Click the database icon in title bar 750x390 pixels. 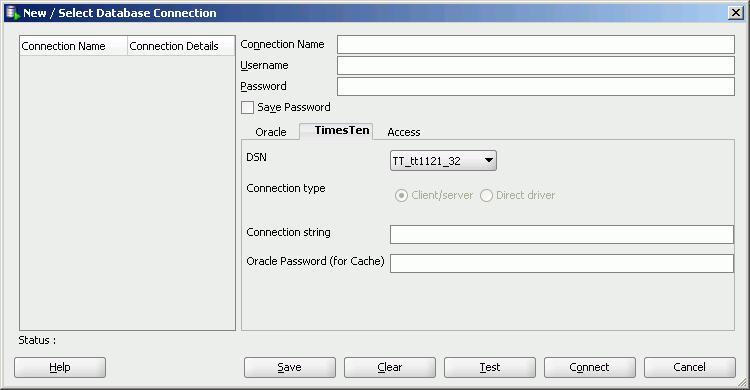[13, 12]
